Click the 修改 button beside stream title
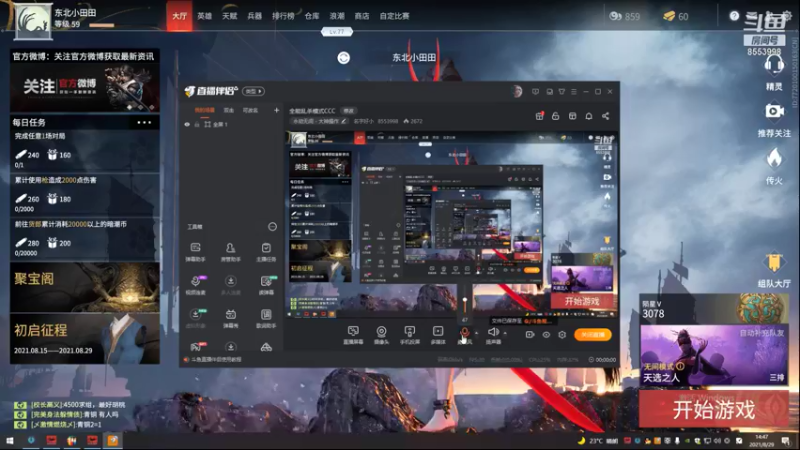 coord(348,111)
